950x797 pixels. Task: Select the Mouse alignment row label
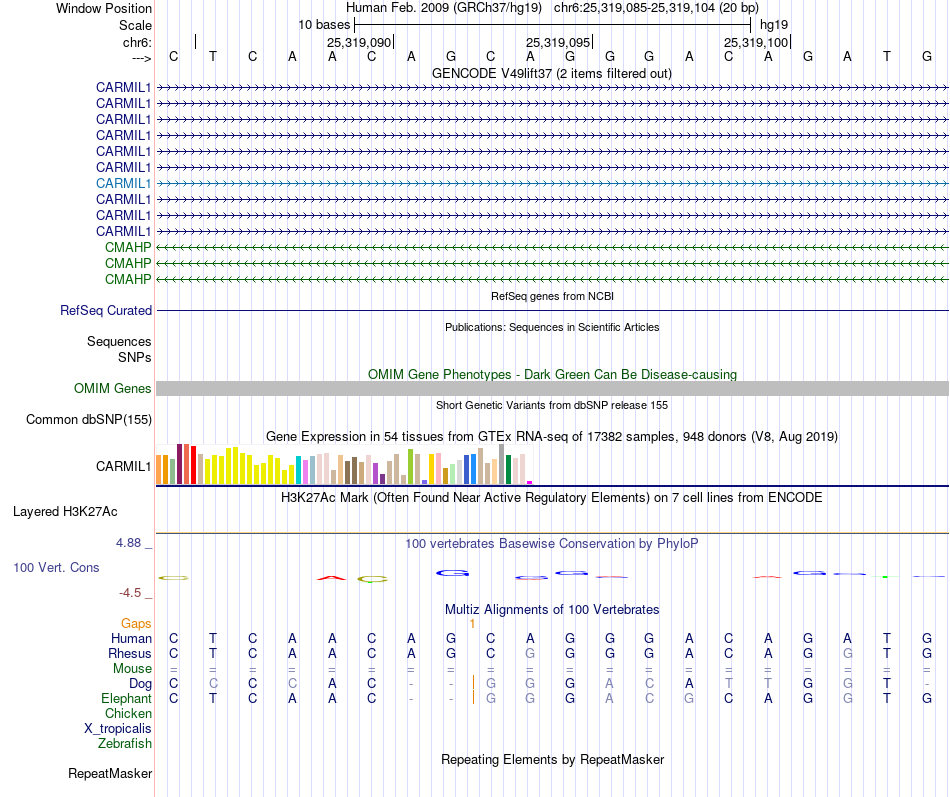(x=132, y=669)
